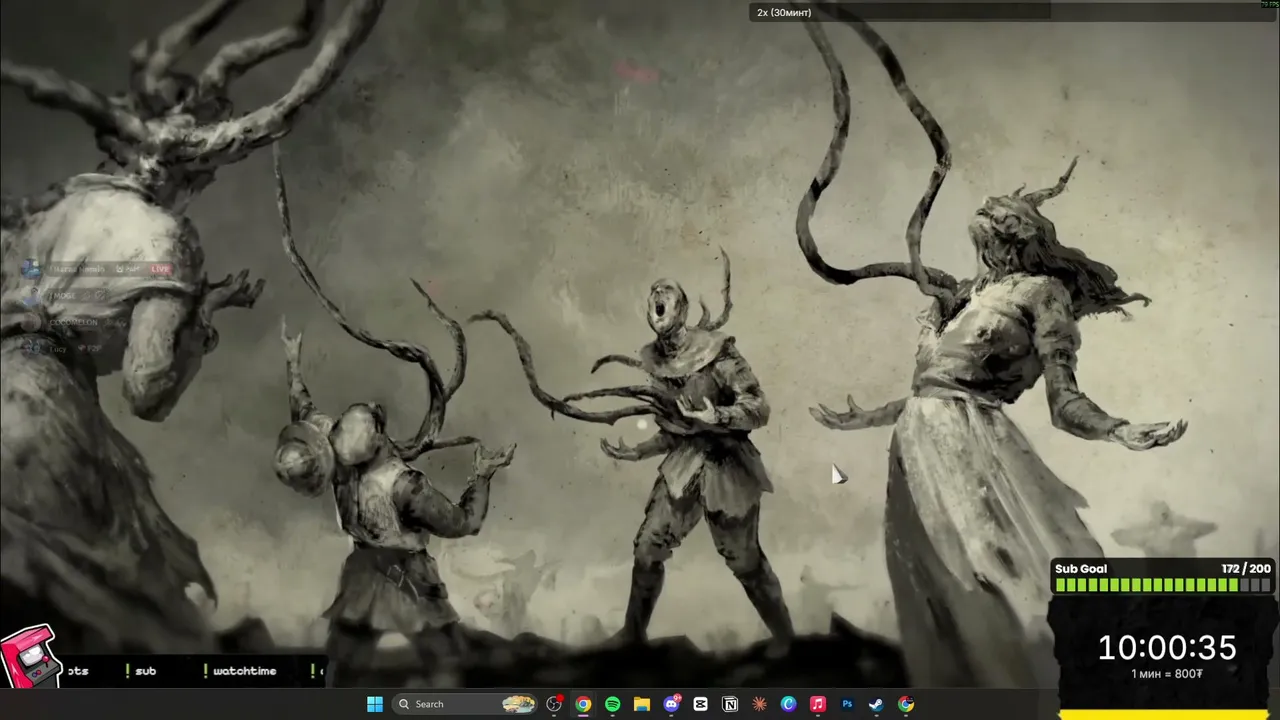The width and height of the screenshot is (1280, 720).
Task: Switch to the active Google Chrome window
Action: [x=583, y=704]
